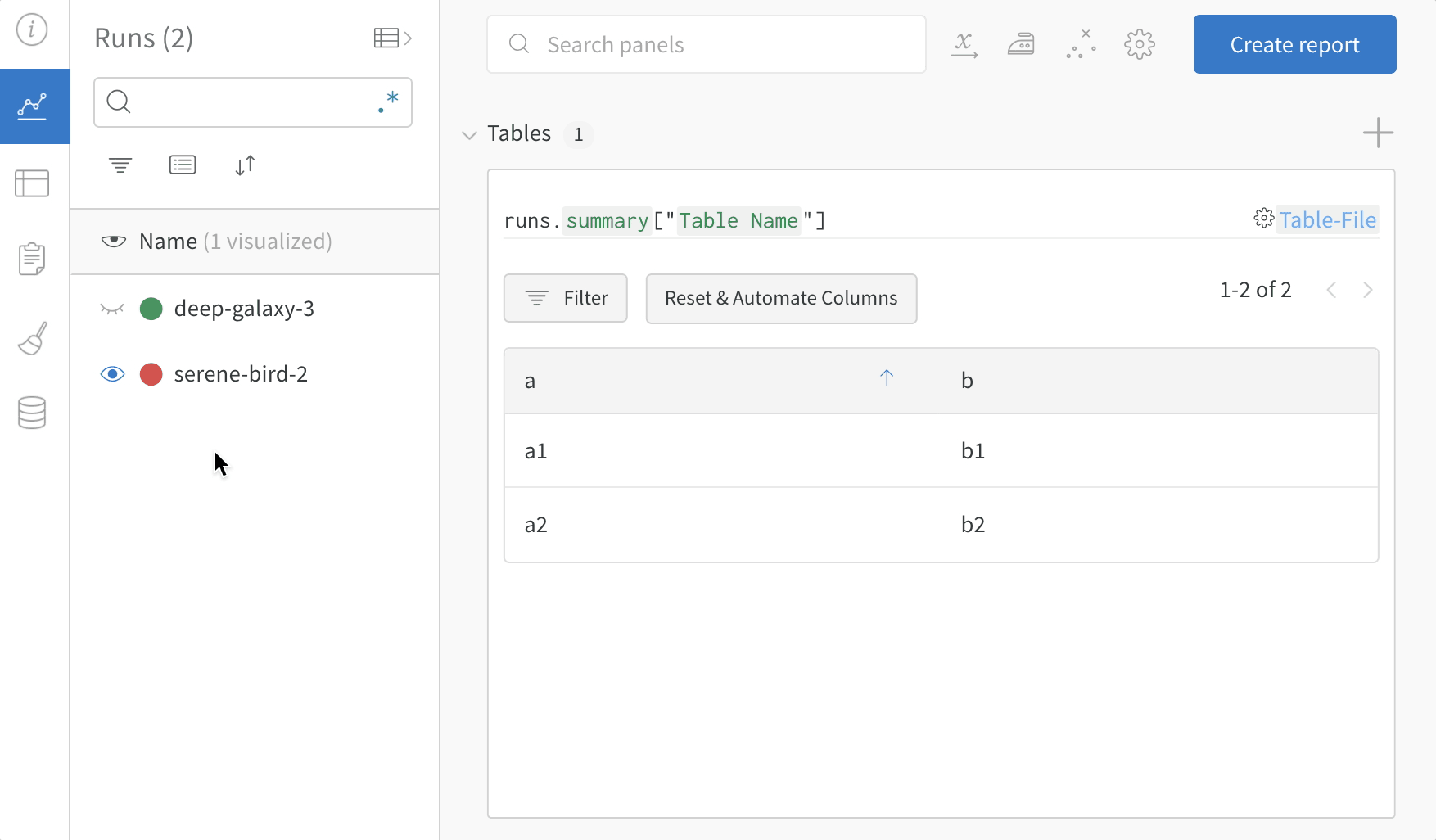Hide the serene-bird-2 run

click(x=112, y=374)
